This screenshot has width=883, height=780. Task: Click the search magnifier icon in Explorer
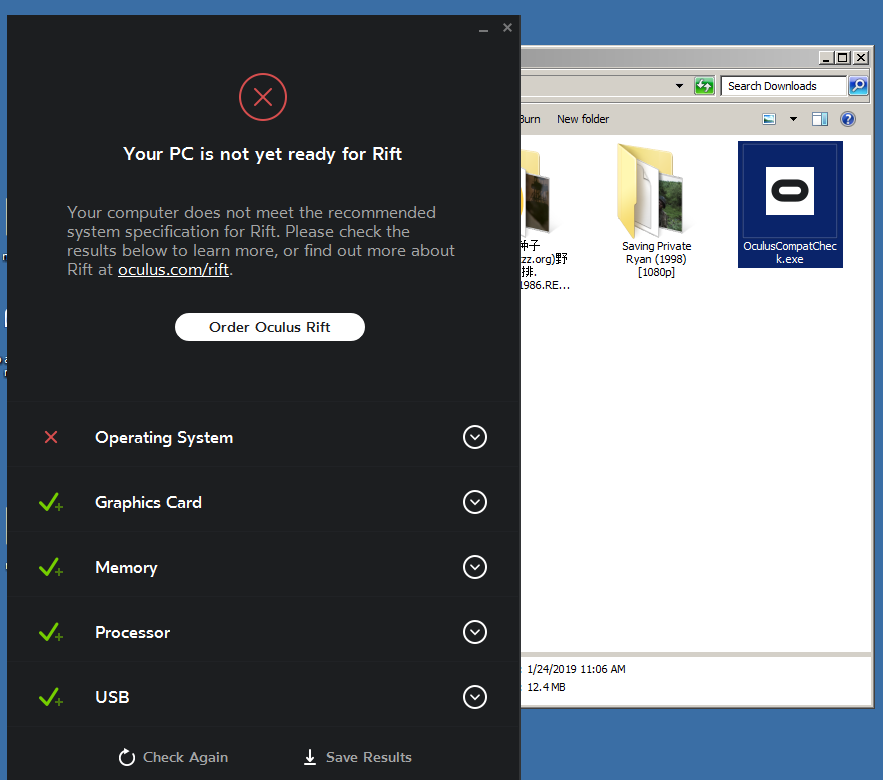[858, 86]
